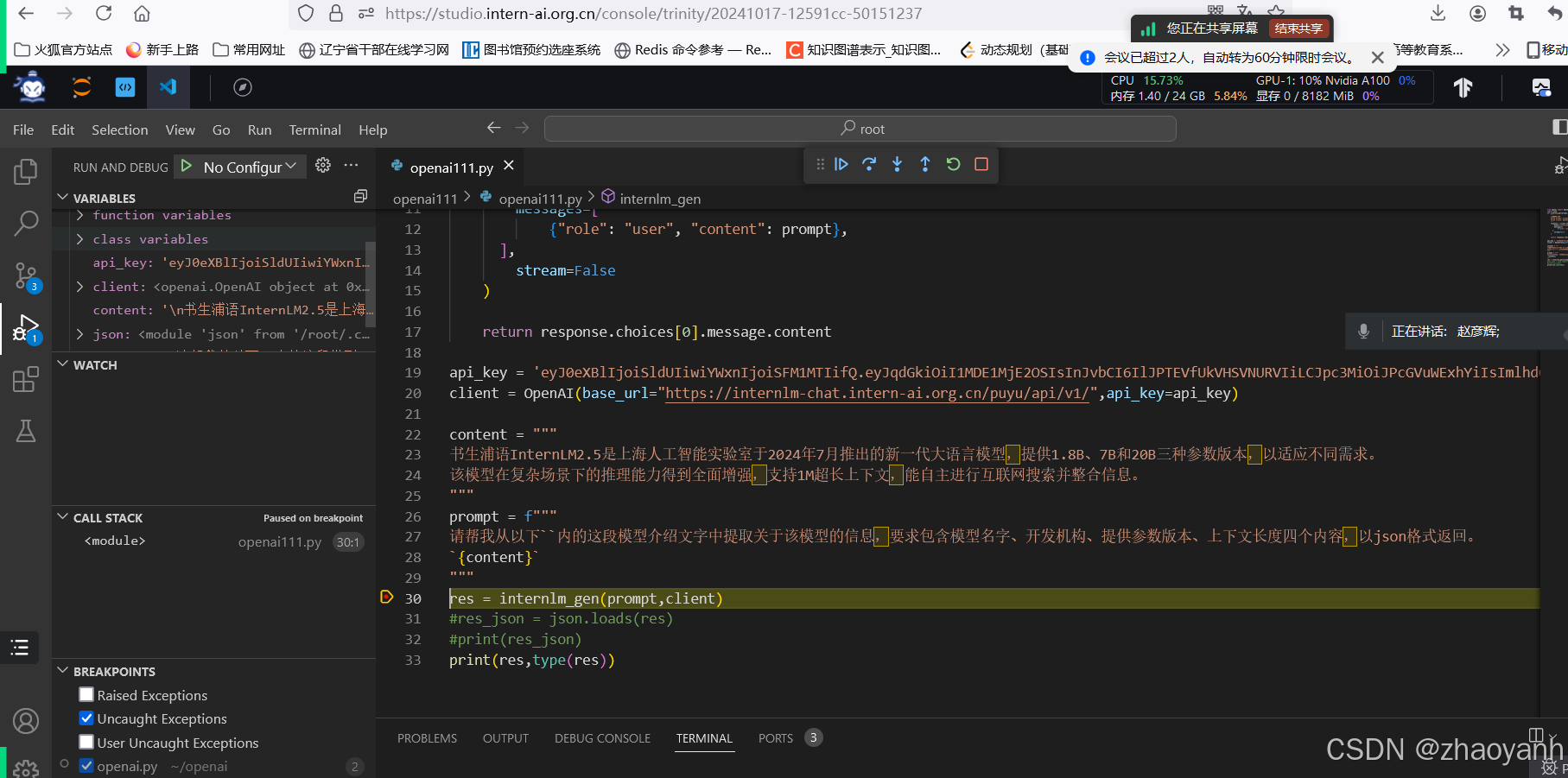Disable the Uncaught Exceptions breakpoint

click(x=86, y=718)
